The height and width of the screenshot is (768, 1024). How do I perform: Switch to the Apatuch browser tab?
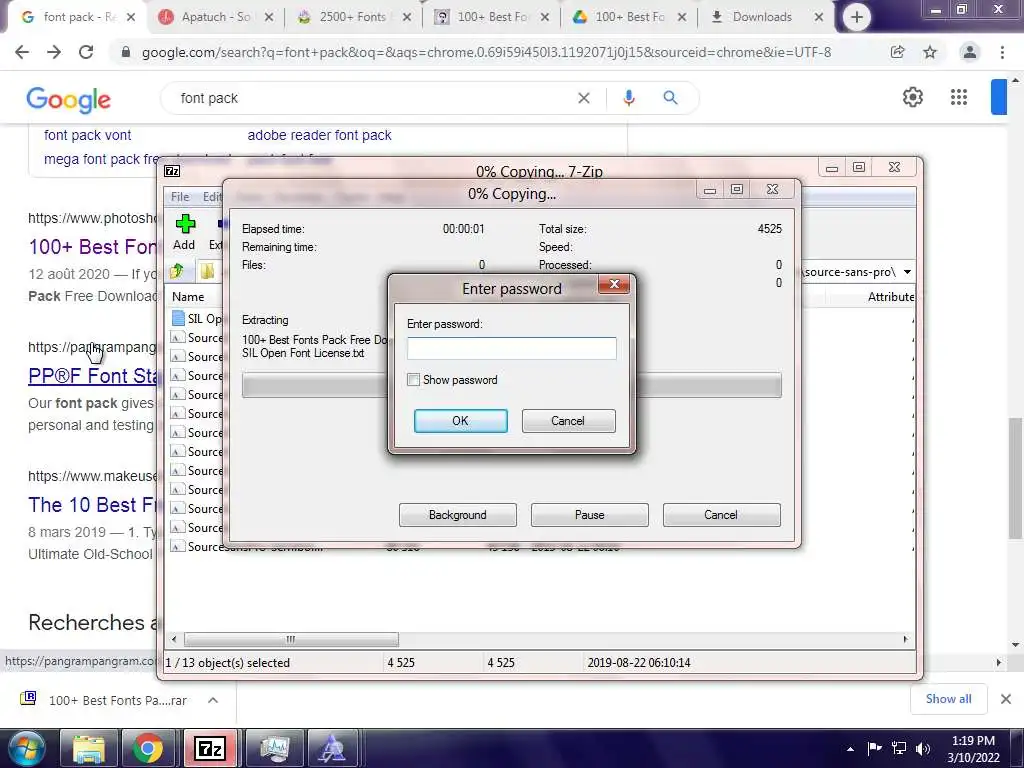click(x=216, y=17)
